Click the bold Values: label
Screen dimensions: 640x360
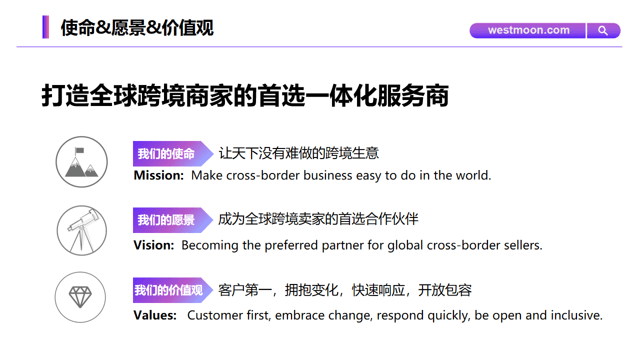155,316
